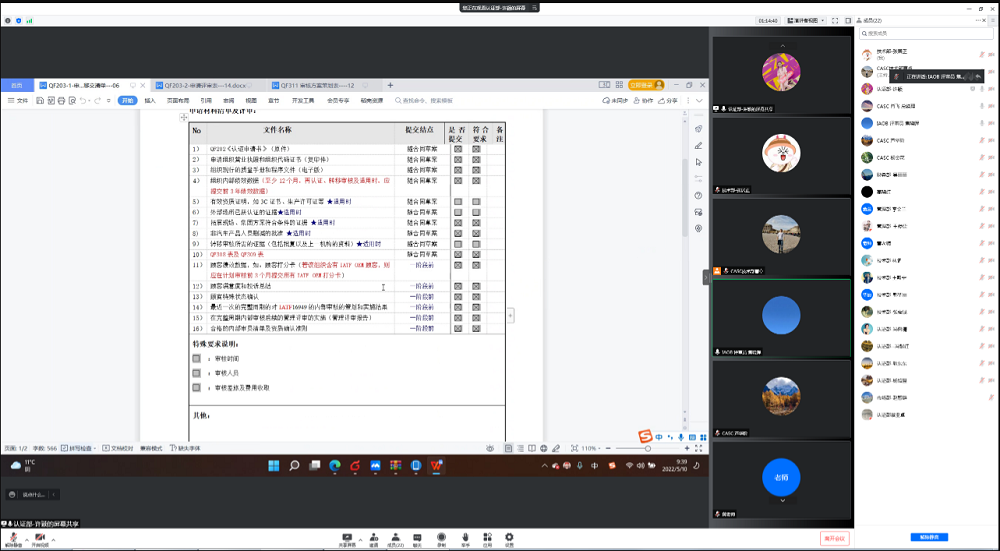Image resolution: width=1000 pixels, height=551 pixels.
Task: Open the spell check dropdown in status bar
Action: click(94, 448)
